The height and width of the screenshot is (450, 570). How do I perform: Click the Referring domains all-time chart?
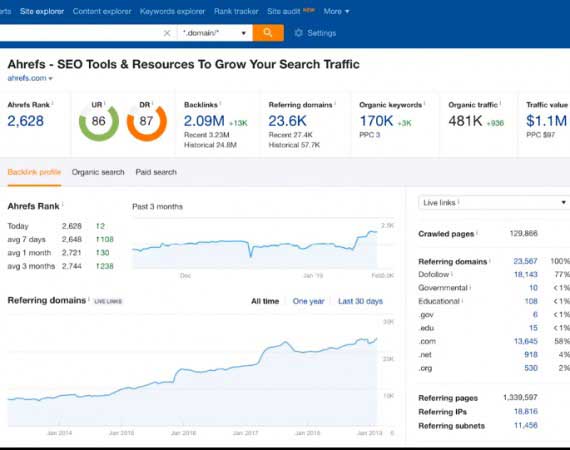pyautogui.click(x=192, y=371)
